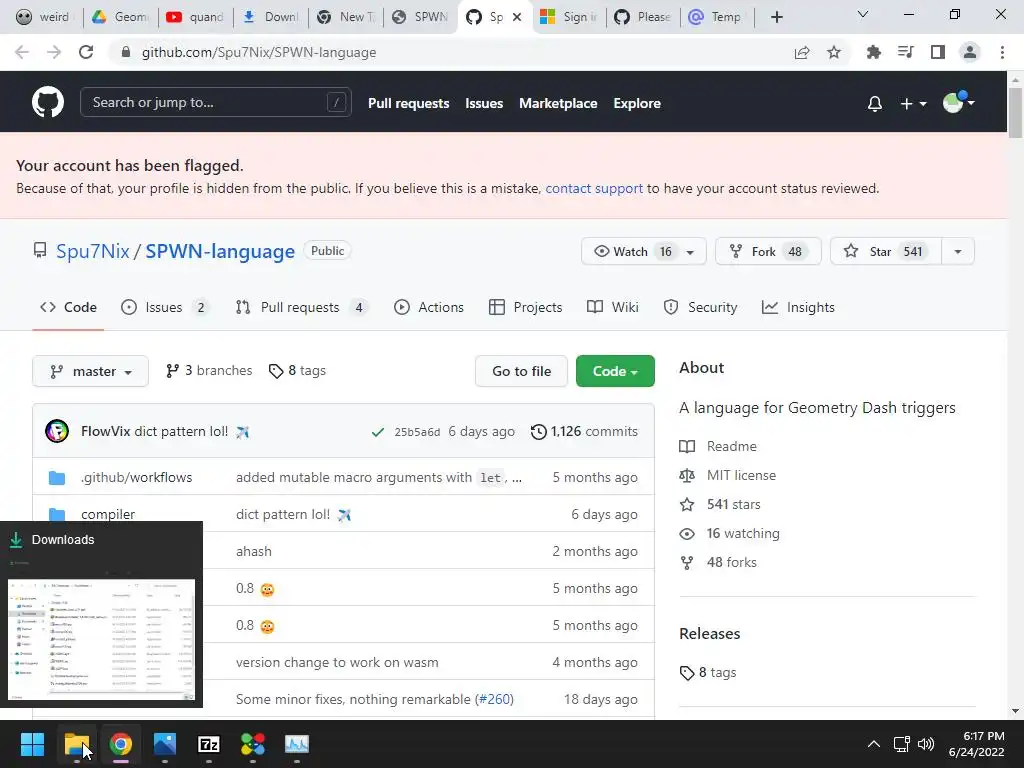Switch to the Insights tab
Image resolution: width=1024 pixels, height=768 pixels.
tap(798, 307)
